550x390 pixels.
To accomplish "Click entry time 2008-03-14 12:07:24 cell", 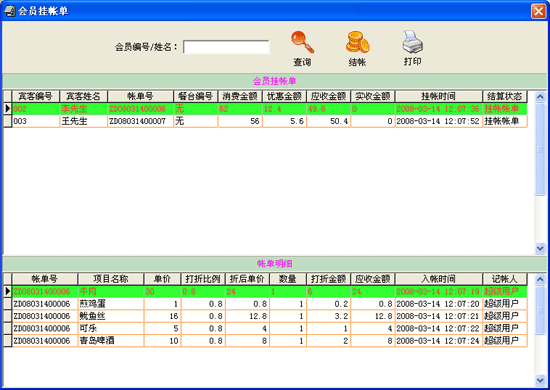I will (438, 341).
